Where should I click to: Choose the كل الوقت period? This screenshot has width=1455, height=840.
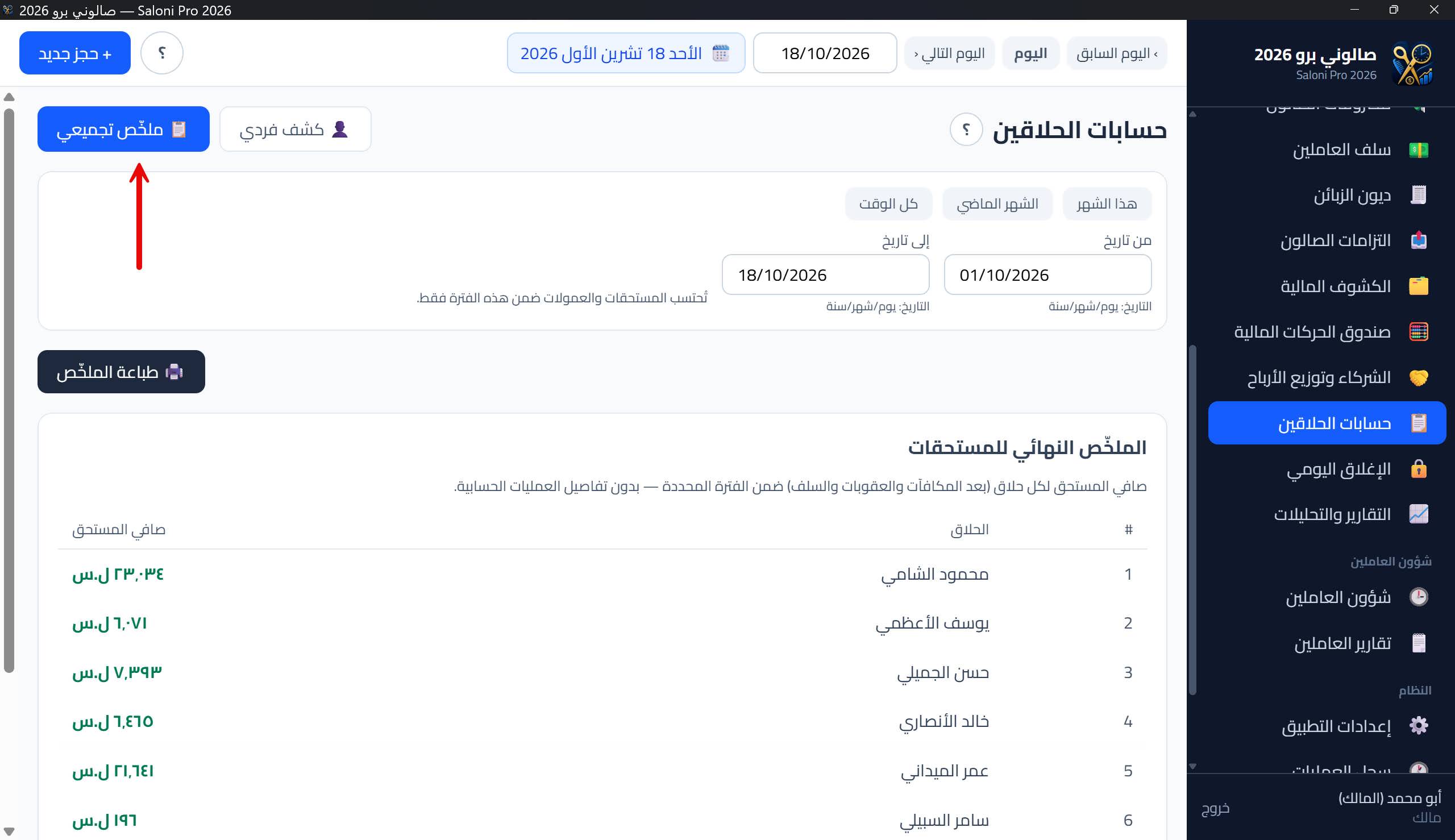[888, 203]
